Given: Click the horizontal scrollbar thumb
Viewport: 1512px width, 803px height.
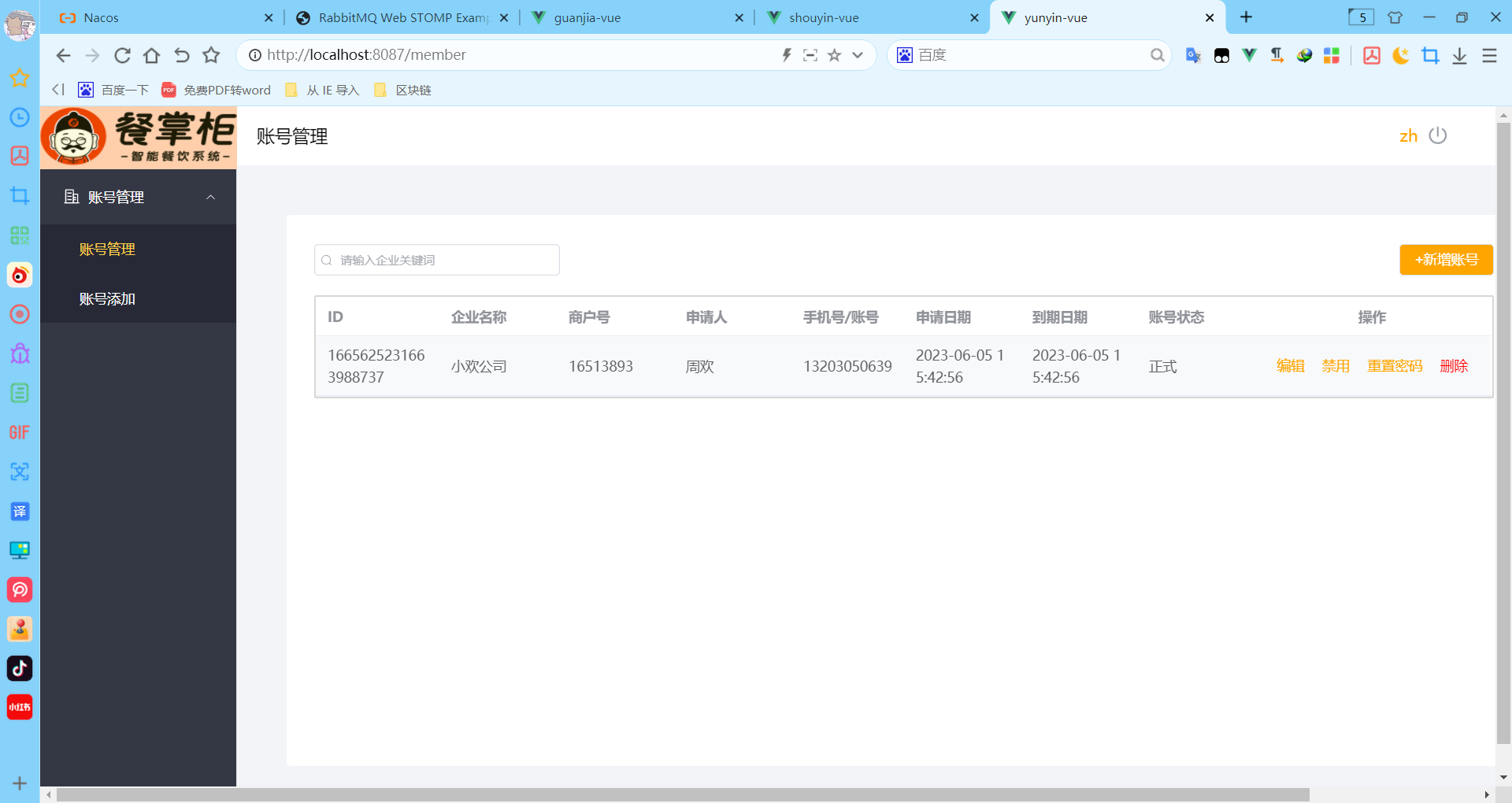Looking at the screenshot, I should point(683,795).
